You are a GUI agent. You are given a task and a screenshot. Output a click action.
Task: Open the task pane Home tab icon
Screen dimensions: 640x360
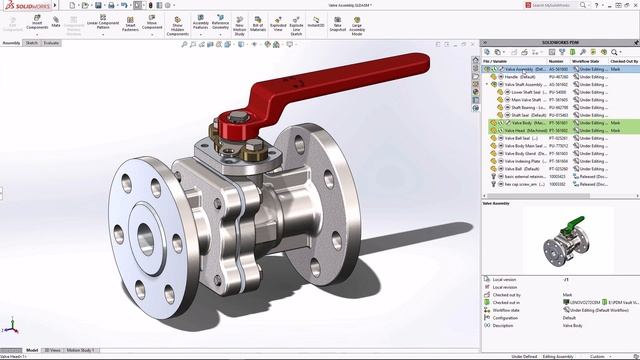point(476,60)
